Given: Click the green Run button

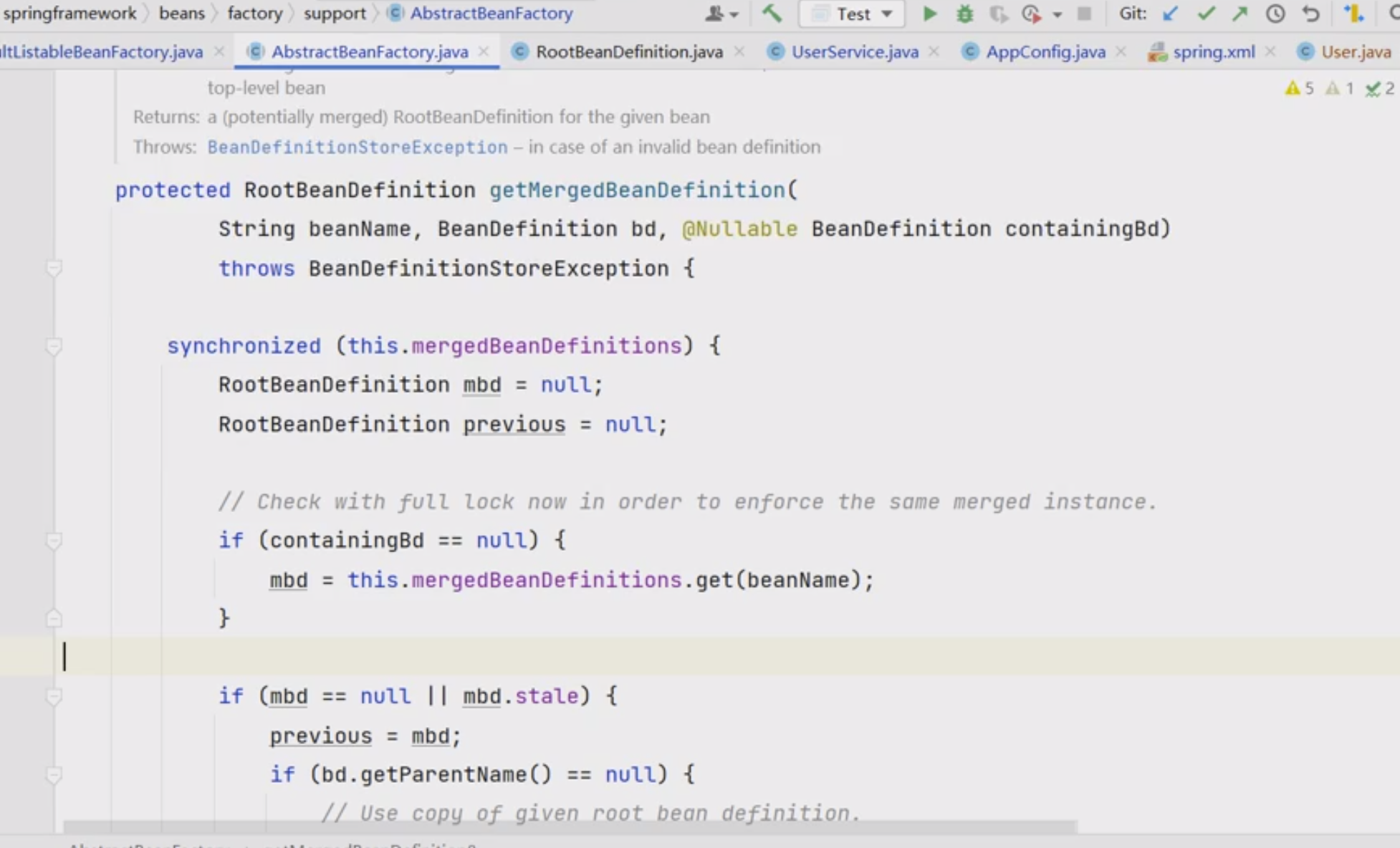Looking at the screenshot, I should pyautogui.click(x=929, y=14).
